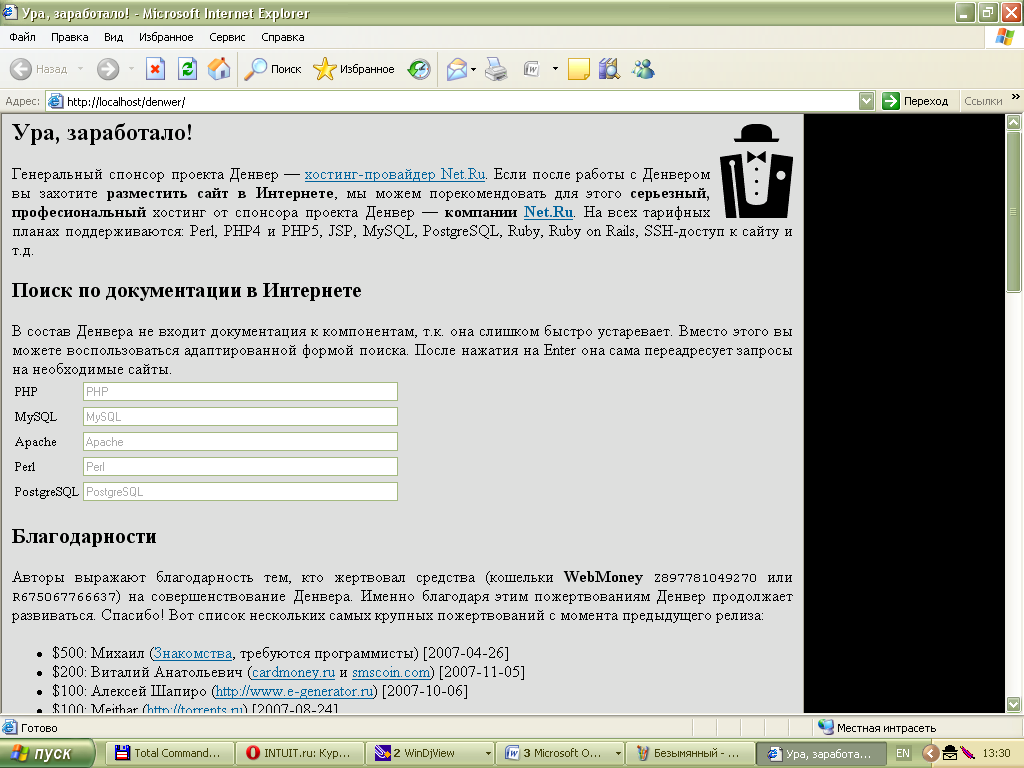Open Справка menu
This screenshot has width=1024, height=768.
283,37
